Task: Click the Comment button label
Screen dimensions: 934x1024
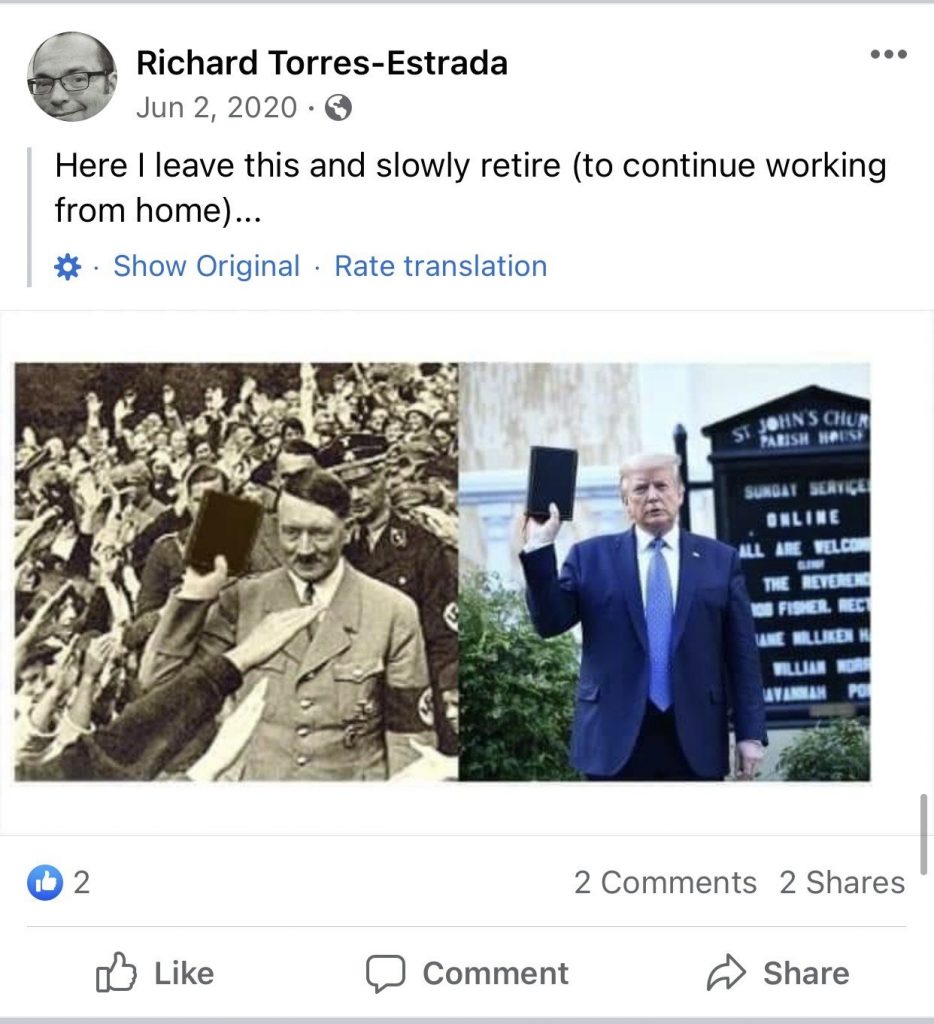Action: coord(495,974)
